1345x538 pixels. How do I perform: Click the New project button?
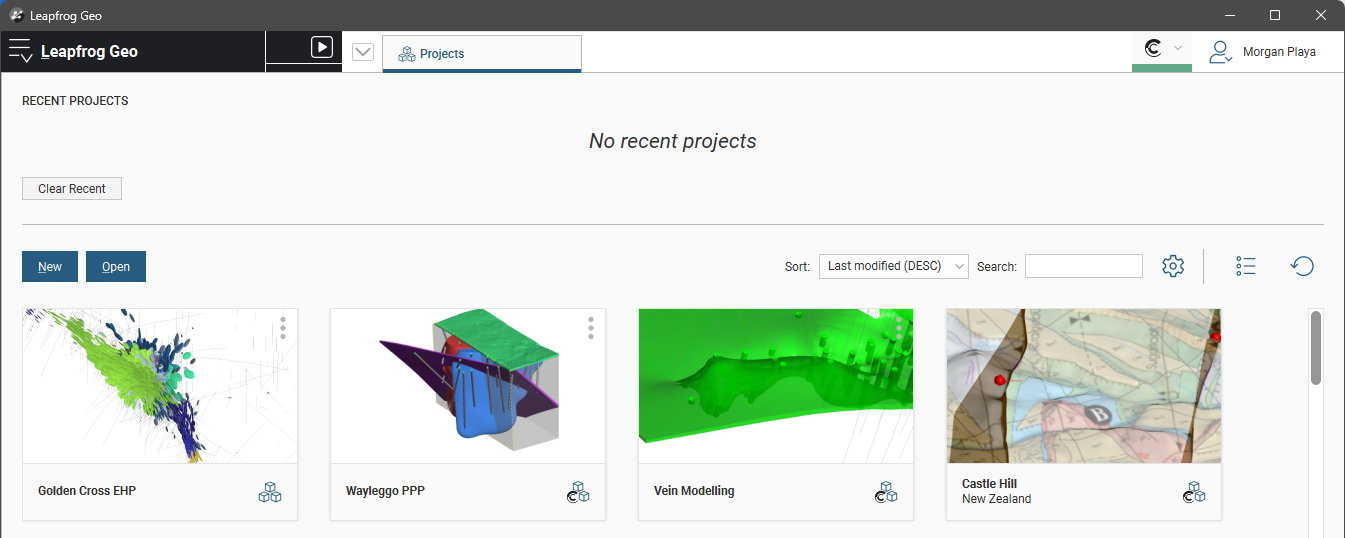click(x=50, y=267)
